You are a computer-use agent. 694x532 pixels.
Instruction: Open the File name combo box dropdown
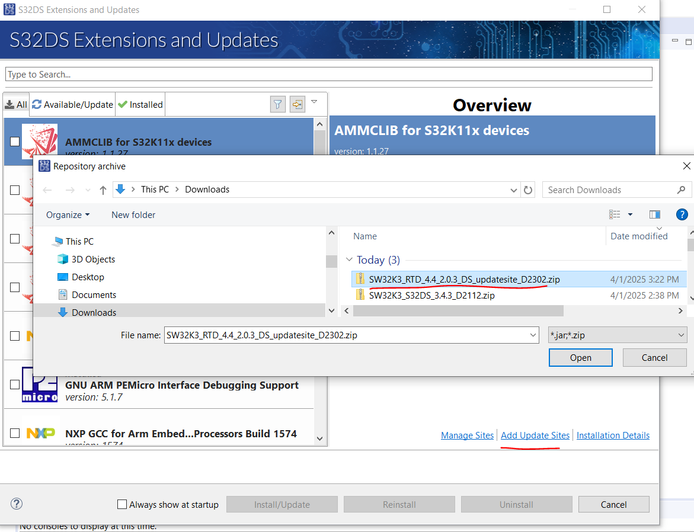coord(533,335)
